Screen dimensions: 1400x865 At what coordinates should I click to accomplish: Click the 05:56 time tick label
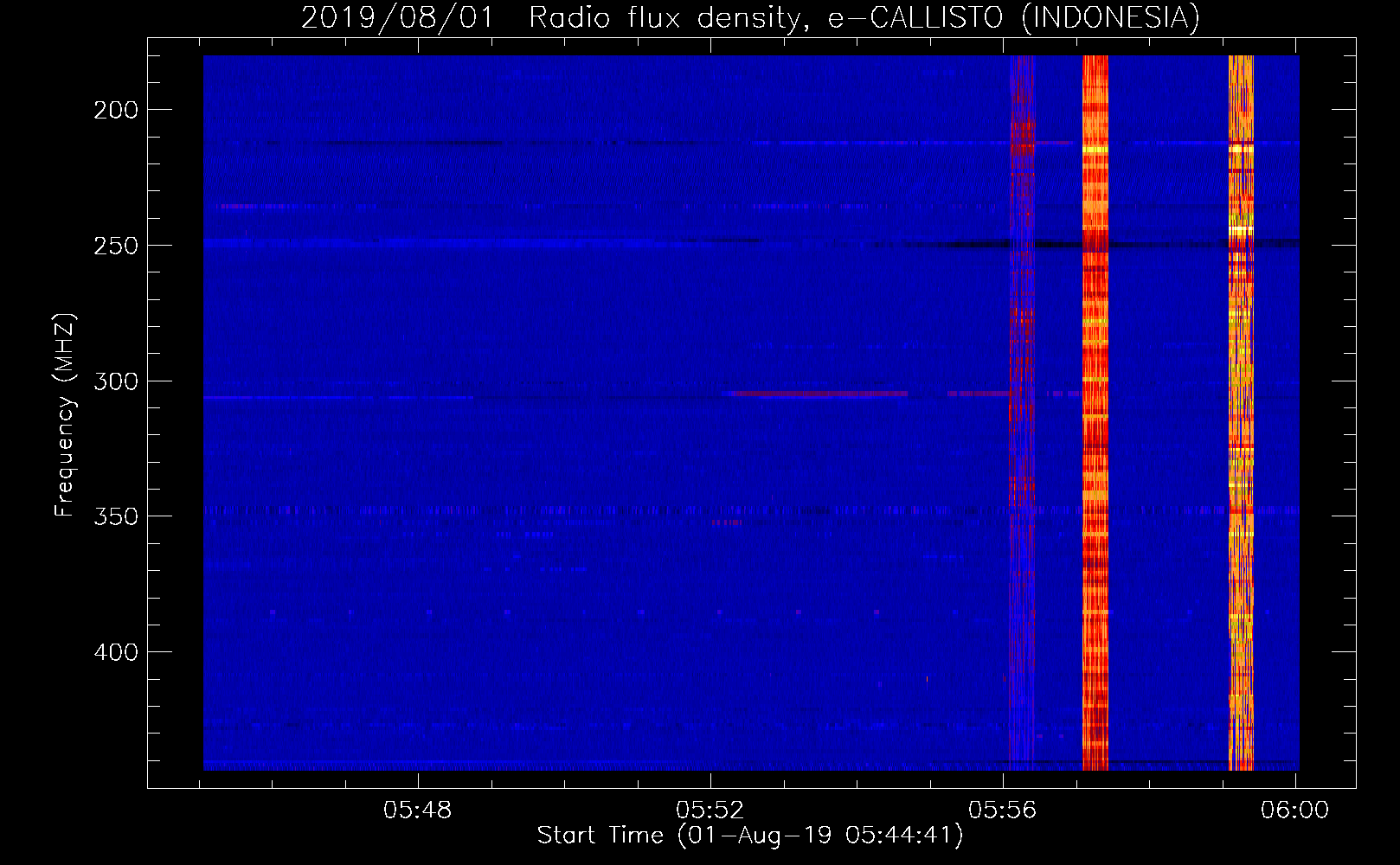tap(1003, 811)
